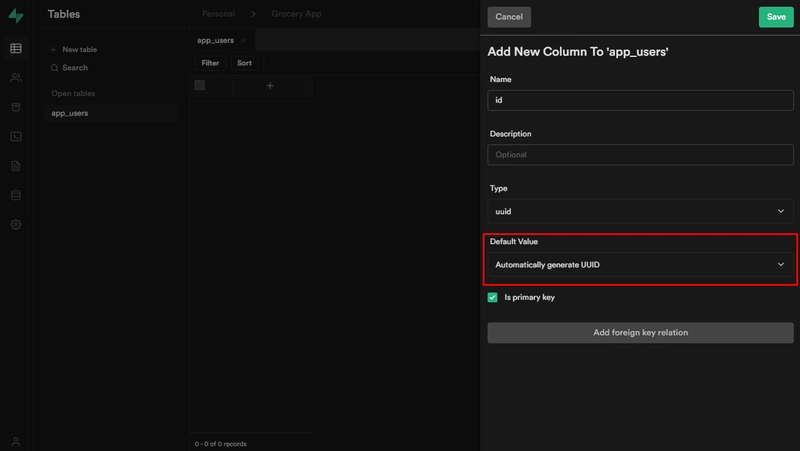Image resolution: width=800 pixels, height=451 pixels.
Task: Open the Authentication users sidebar icon
Action: 16,78
